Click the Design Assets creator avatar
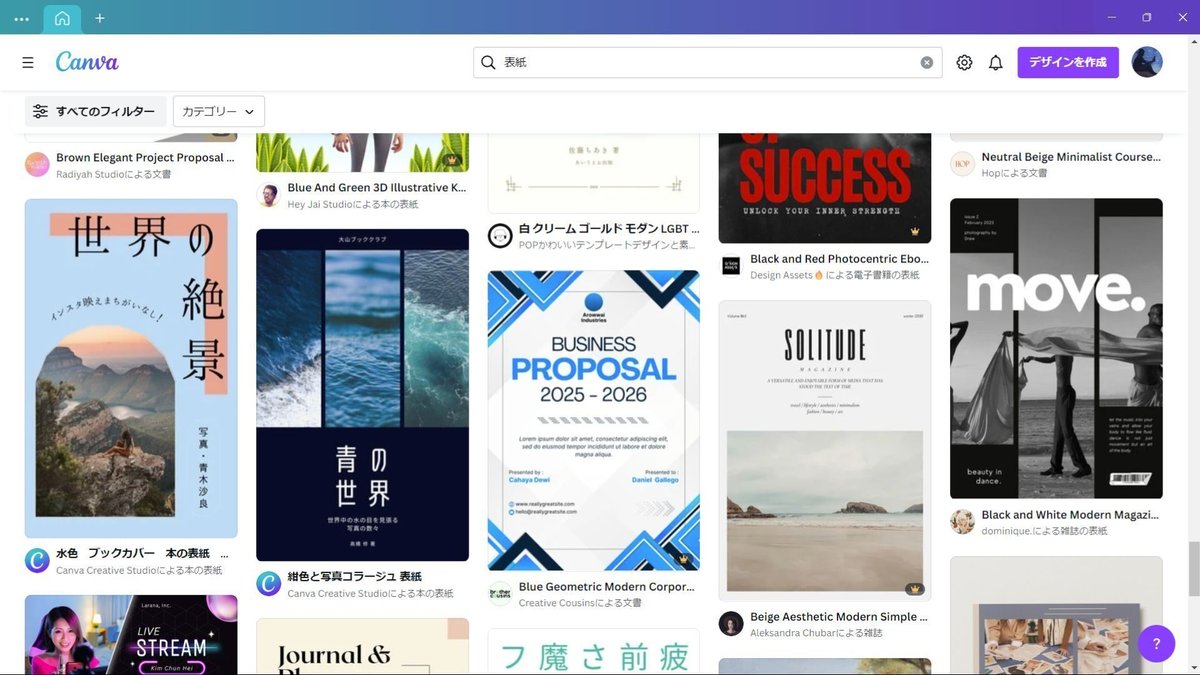Viewport: 1200px width, 675px height. coord(731,266)
